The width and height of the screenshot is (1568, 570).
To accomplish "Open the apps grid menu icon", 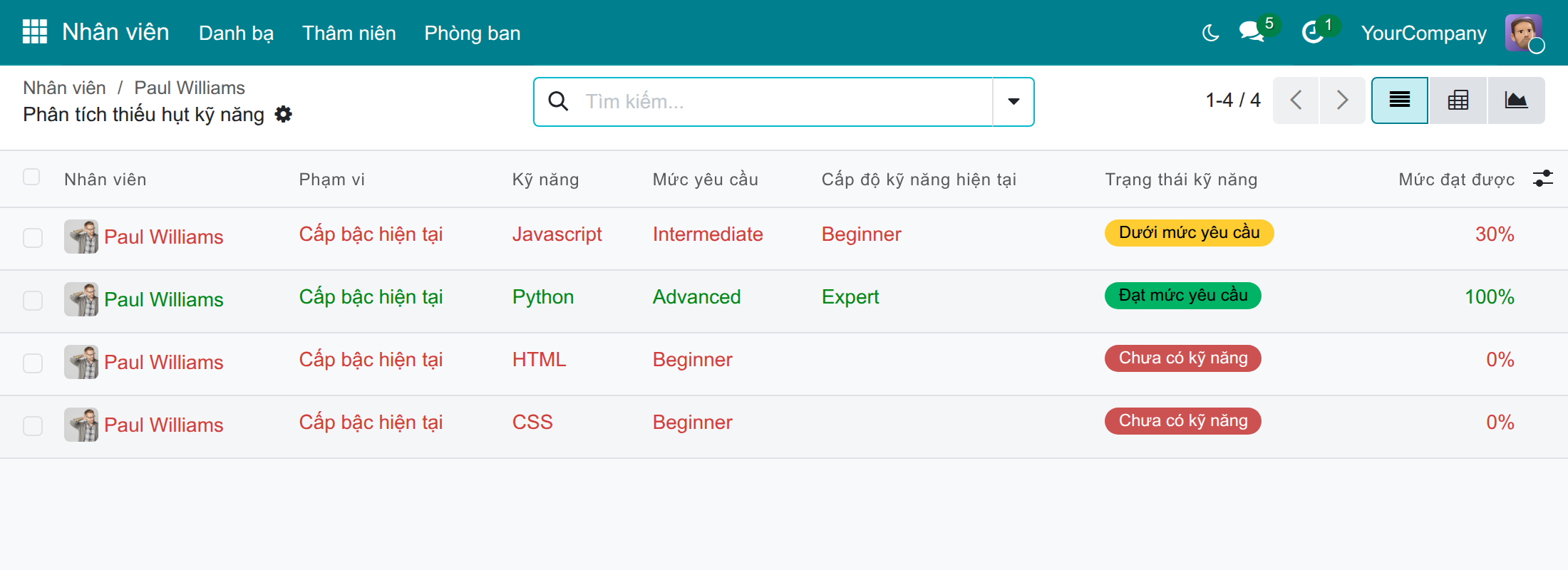I will coord(34,32).
